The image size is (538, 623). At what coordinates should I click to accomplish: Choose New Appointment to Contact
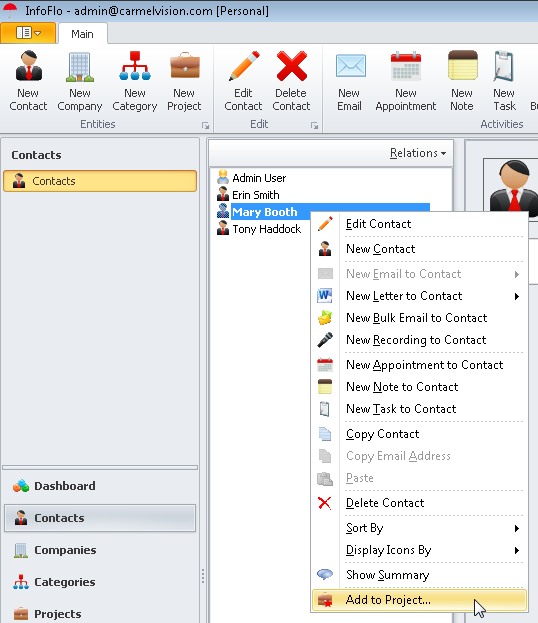(x=420, y=365)
